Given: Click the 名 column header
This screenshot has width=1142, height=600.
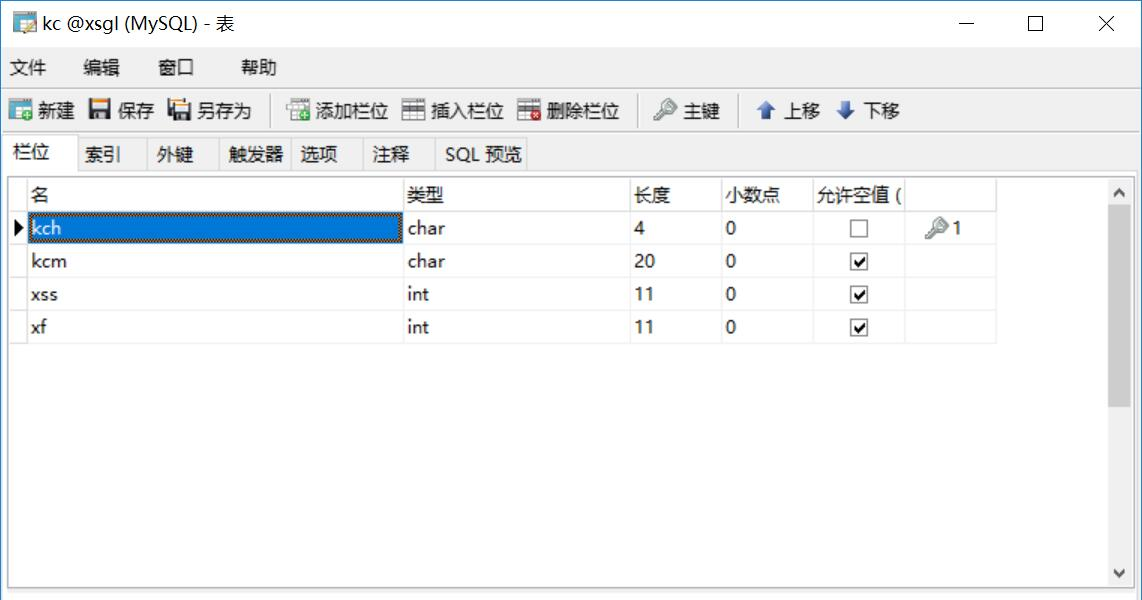Looking at the screenshot, I should (216, 194).
